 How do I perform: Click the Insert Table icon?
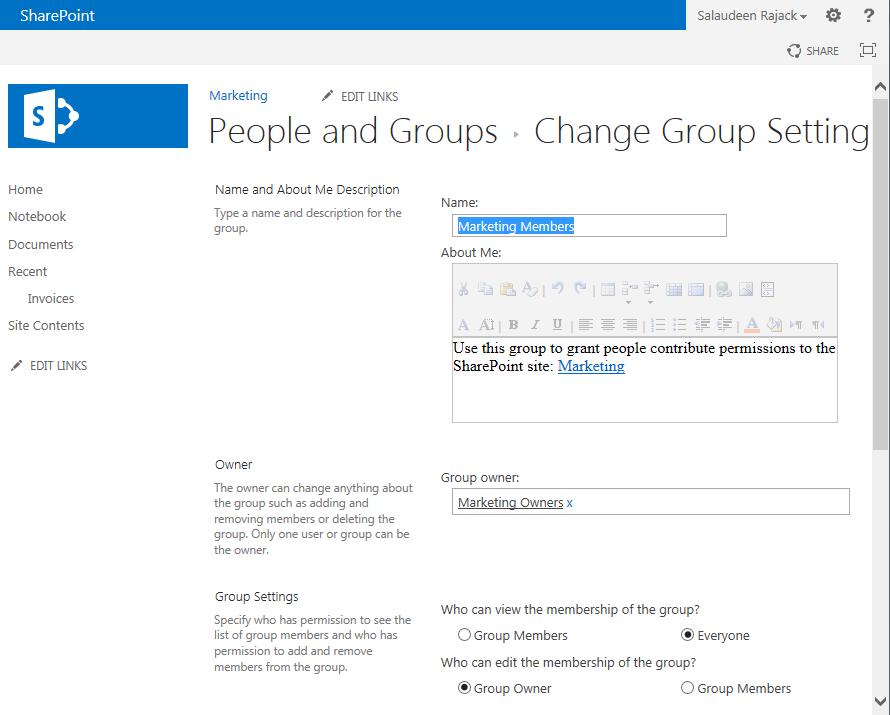608,290
